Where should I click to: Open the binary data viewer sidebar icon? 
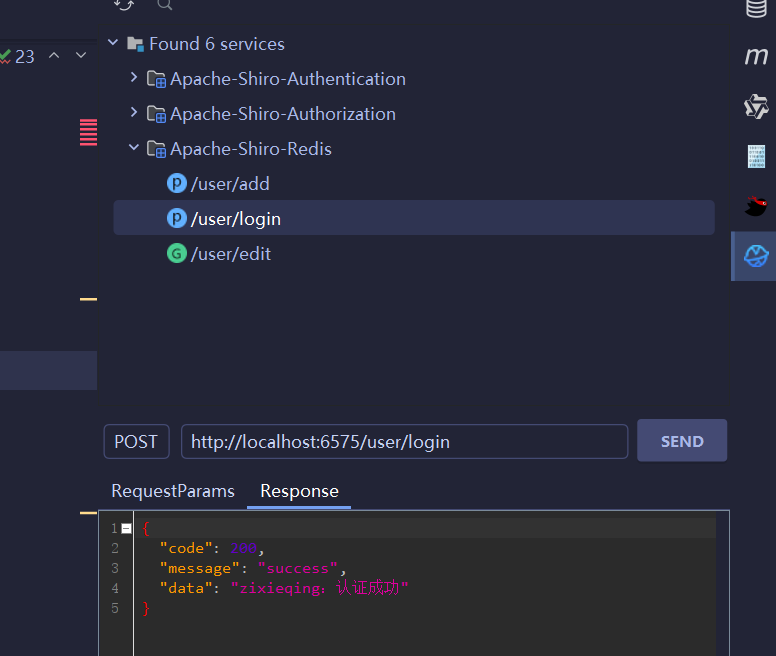[x=756, y=156]
